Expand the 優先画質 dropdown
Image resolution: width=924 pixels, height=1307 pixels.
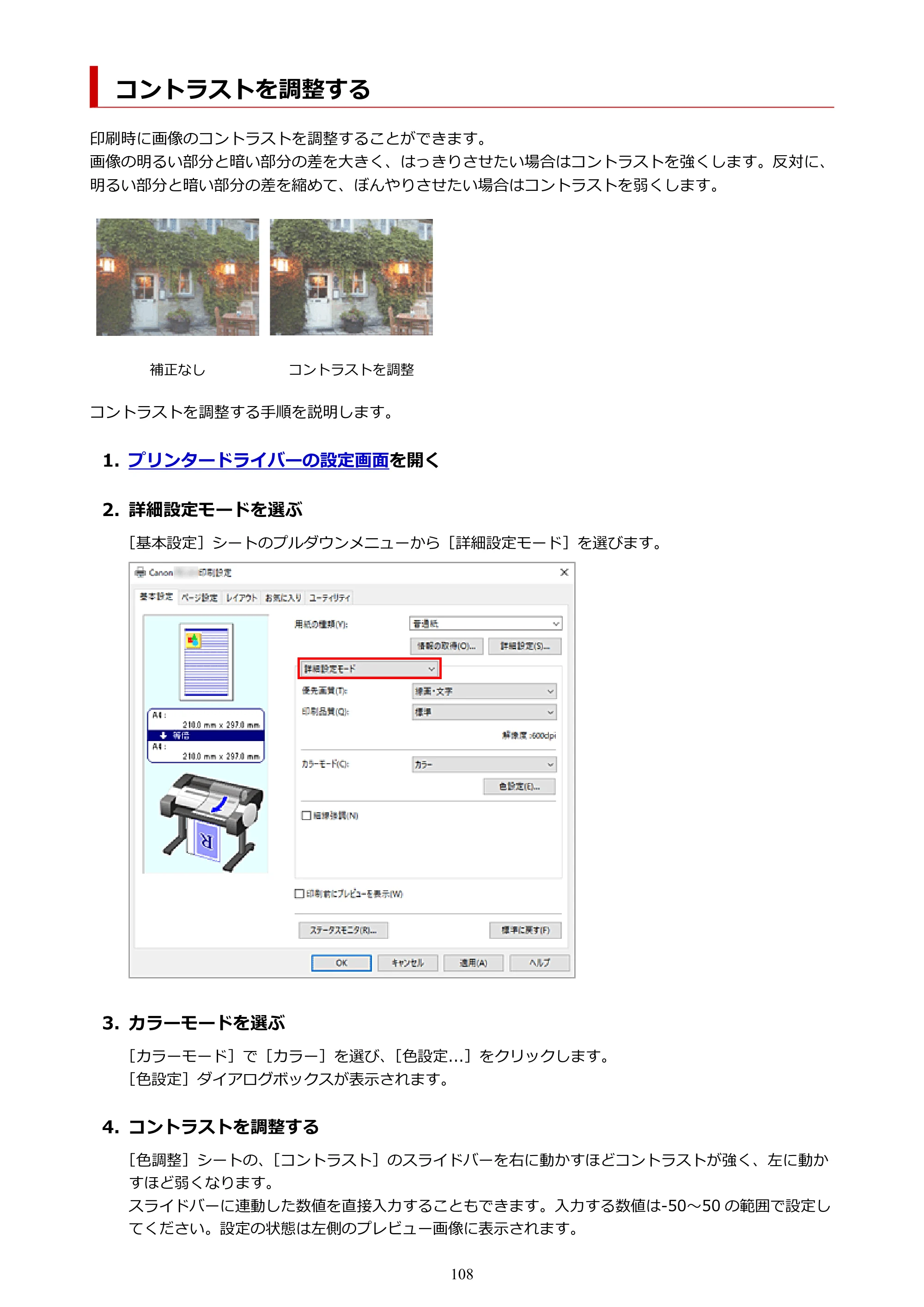[x=484, y=691]
